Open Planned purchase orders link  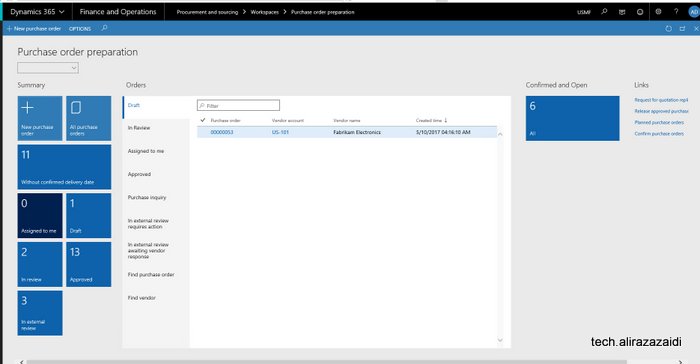[x=659, y=122]
